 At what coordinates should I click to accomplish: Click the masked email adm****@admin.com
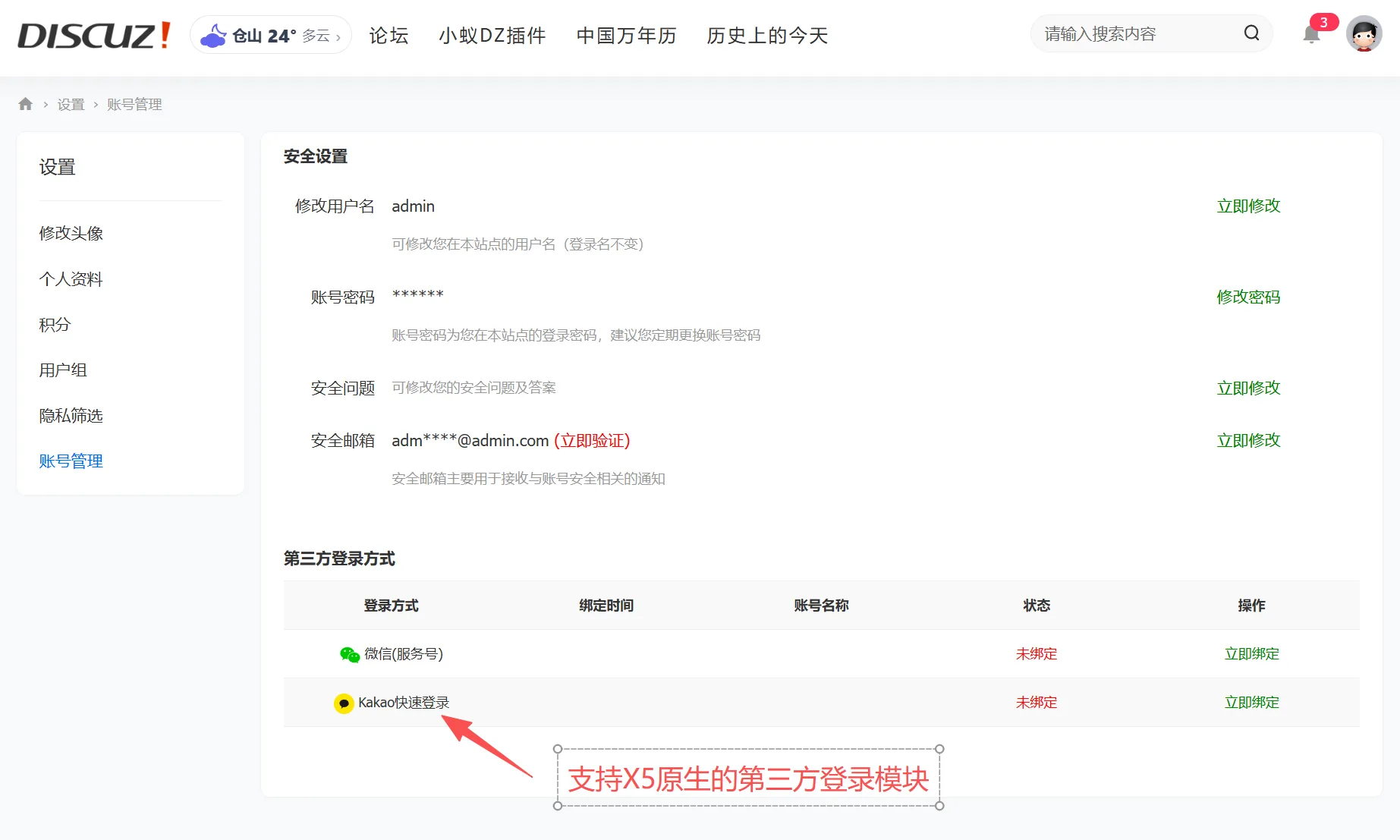[470, 440]
